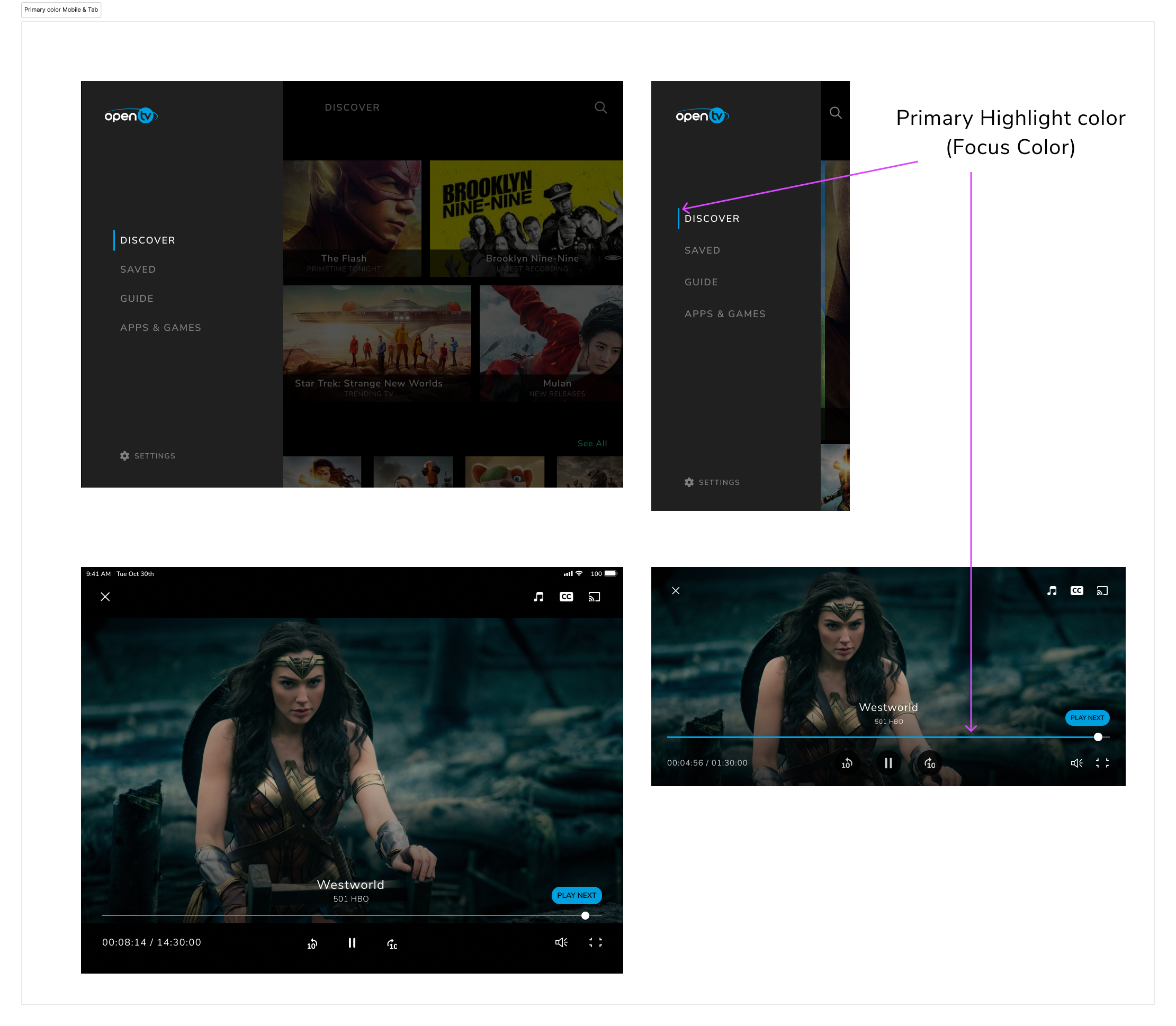Open Saved in the mobile sidebar
Viewport: 1176px width, 1026px height.
702,250
